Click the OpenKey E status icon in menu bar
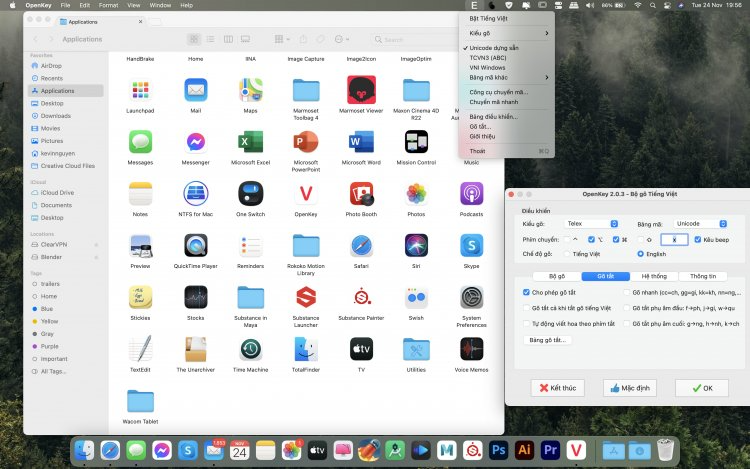 coord(474,5)
